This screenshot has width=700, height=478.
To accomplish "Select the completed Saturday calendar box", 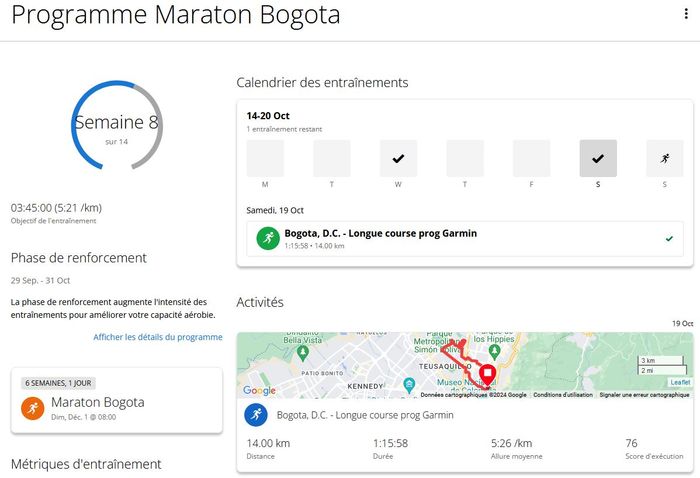I will pyautogui.click(x=598, y=158).
